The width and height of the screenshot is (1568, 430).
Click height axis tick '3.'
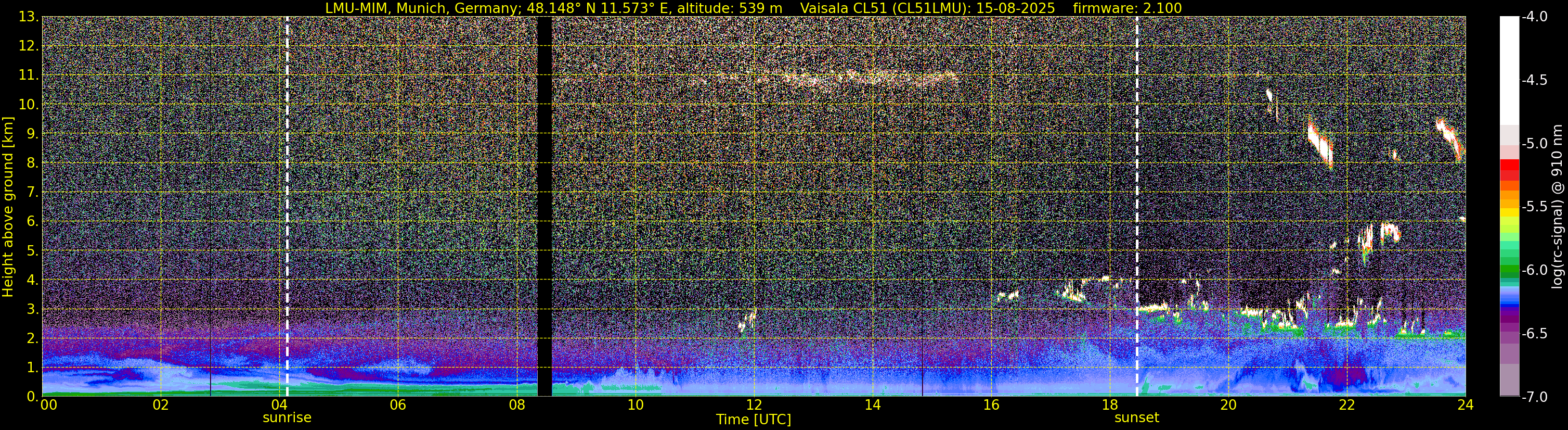(x=33, y=309)
